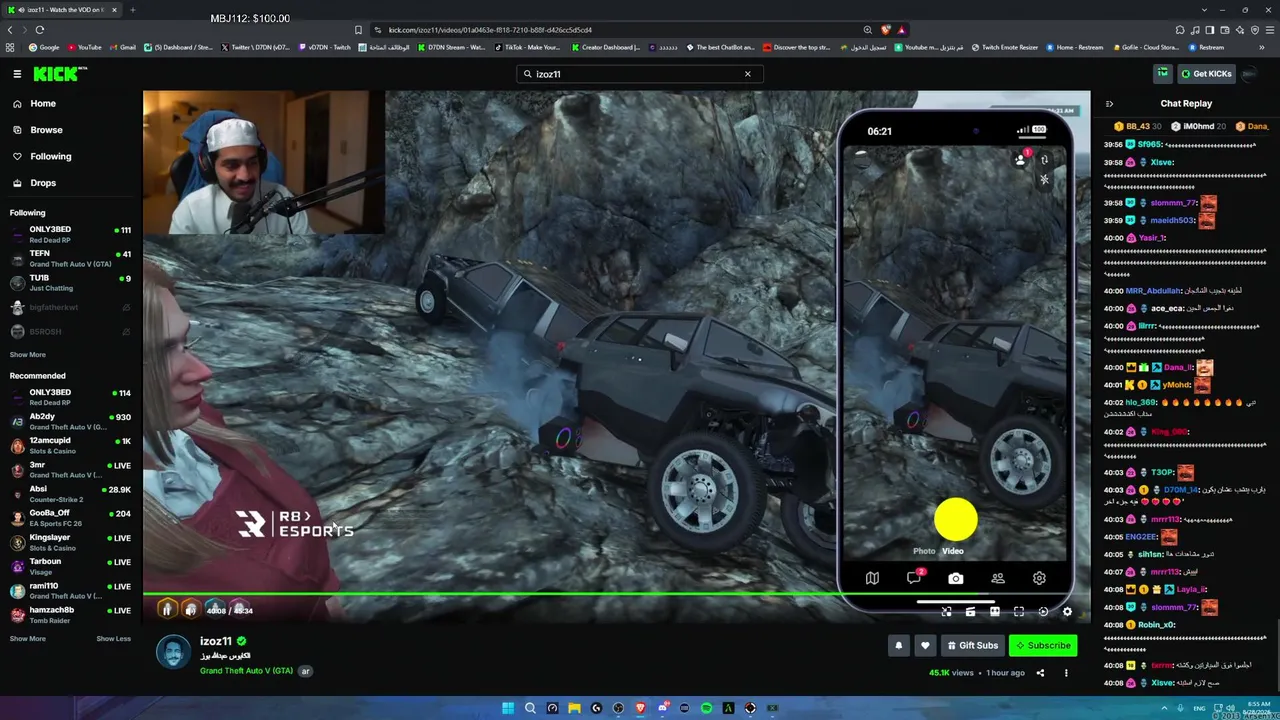This screenshot has width=1280, height=720.
Task: Open the Tarboun Visage channel
Action: pos(70,566)
